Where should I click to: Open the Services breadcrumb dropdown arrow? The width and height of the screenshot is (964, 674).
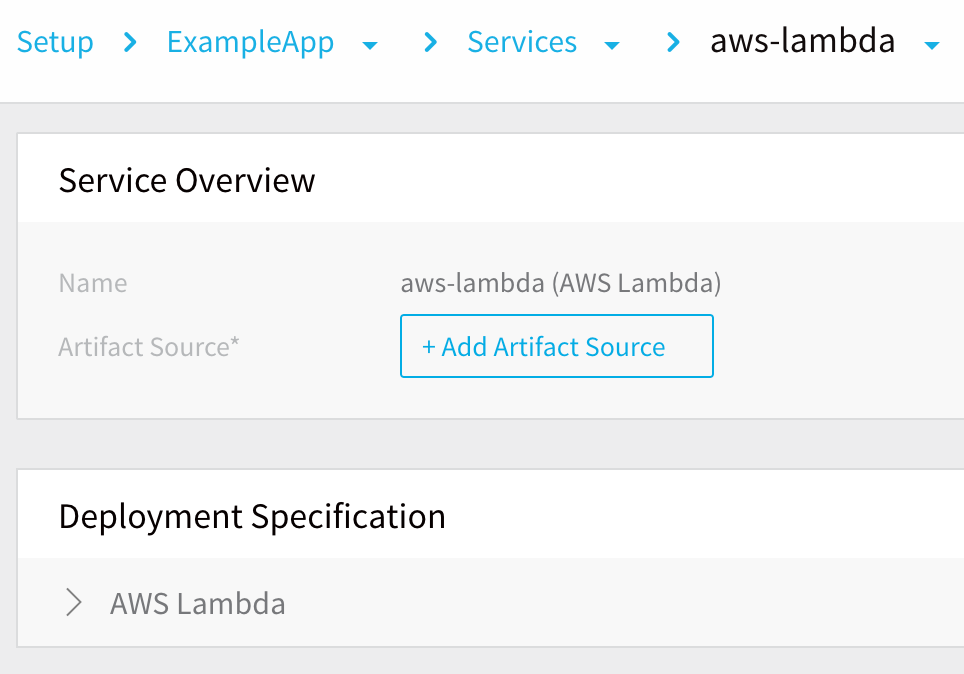tap(612, 46)
